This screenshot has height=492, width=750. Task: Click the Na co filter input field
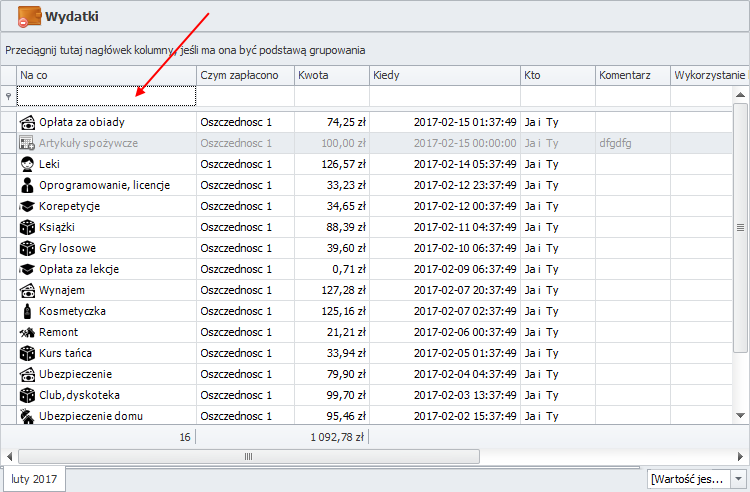pos(106,97)
